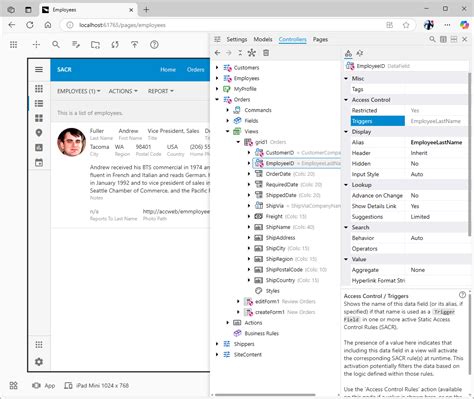
Task: Navigate back in the Controllers explorer
Action: 218,53
